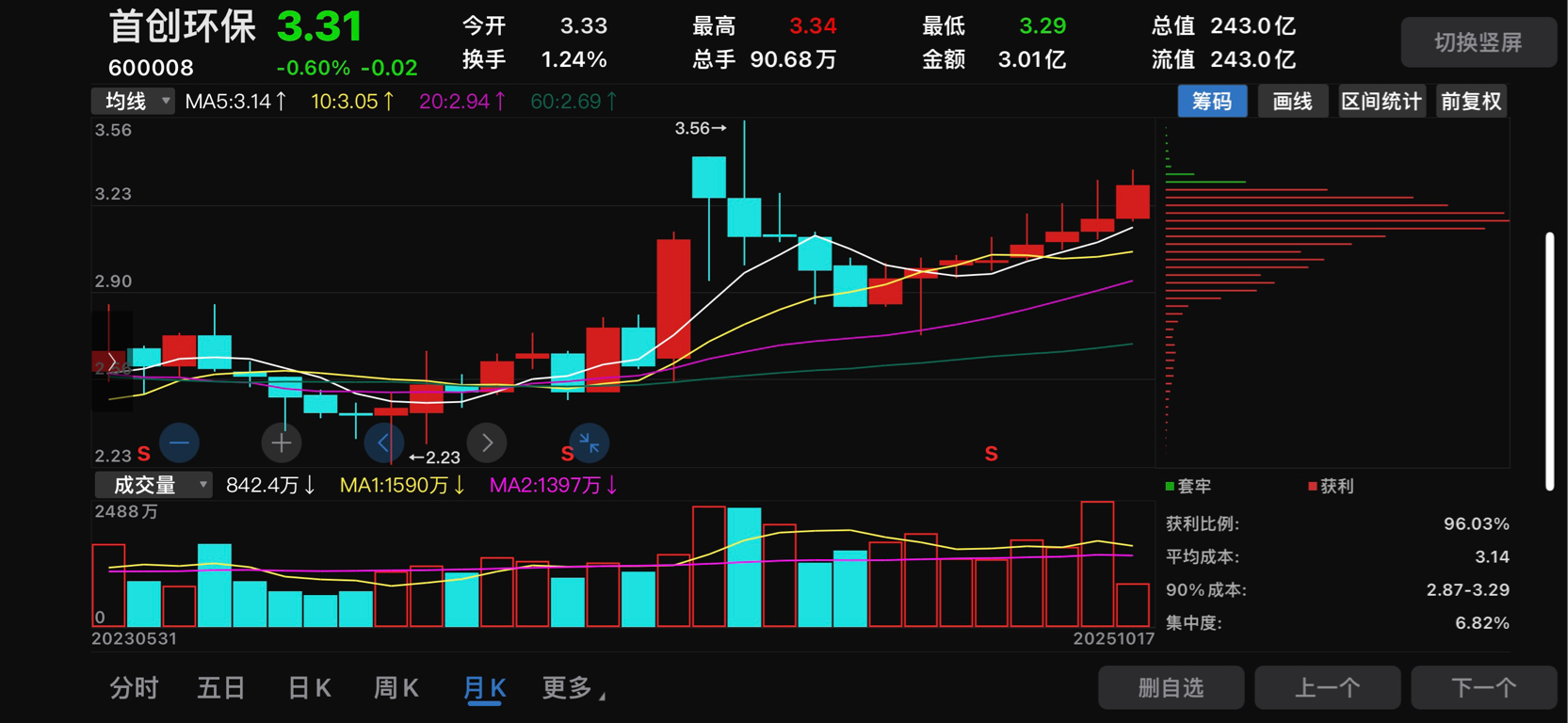Click the red S marker beside shrink icon

(567, 454)
